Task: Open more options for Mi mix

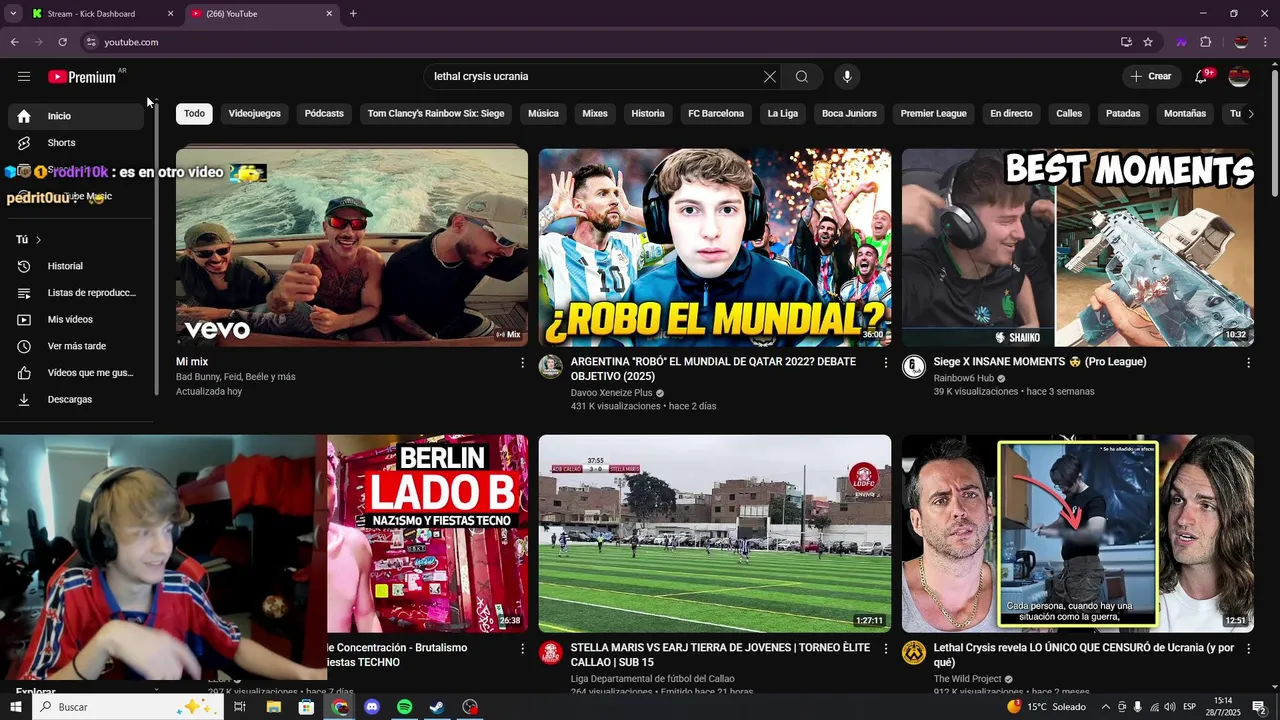Action: [522, 363]
